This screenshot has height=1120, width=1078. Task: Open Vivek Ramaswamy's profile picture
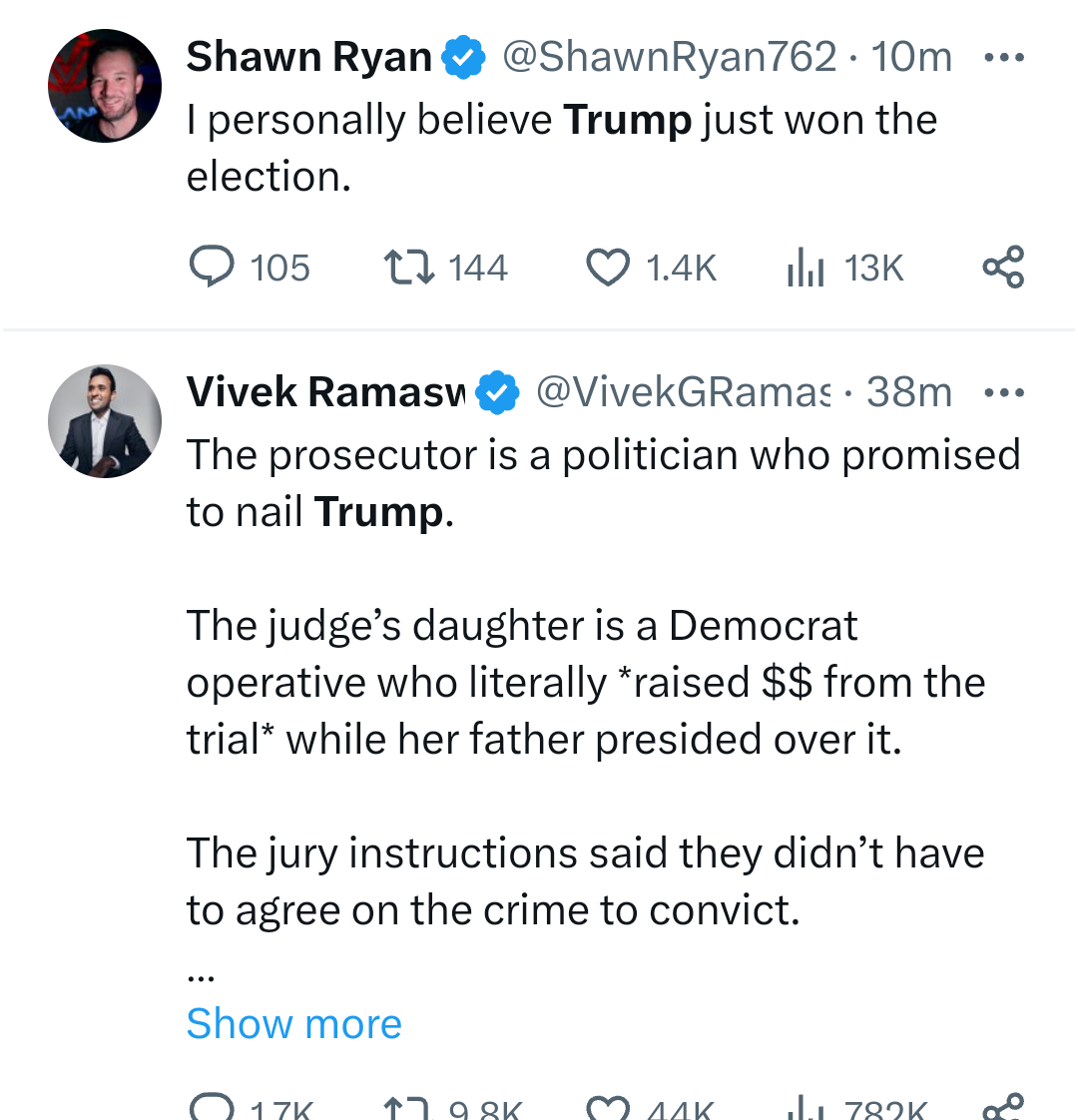[x=105, y=420]
